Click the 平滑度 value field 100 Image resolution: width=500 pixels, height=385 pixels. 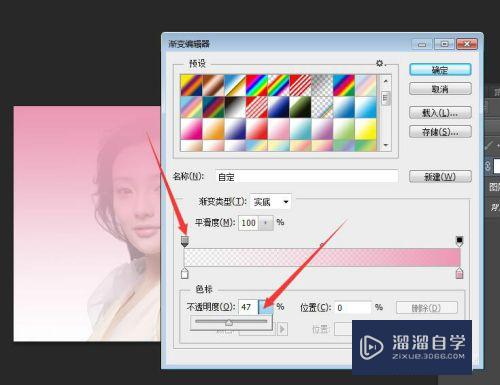coord(249,223)
